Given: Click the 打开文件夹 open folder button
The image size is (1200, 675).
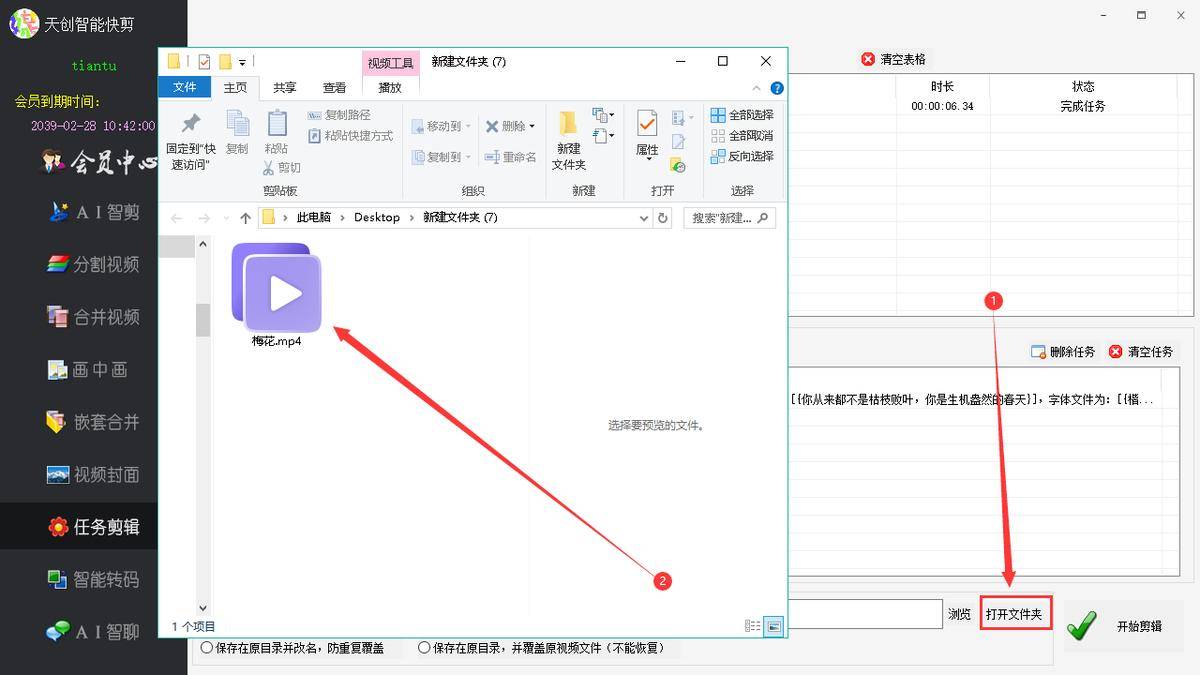Looking at the screenshot, I should [1015, 614].
